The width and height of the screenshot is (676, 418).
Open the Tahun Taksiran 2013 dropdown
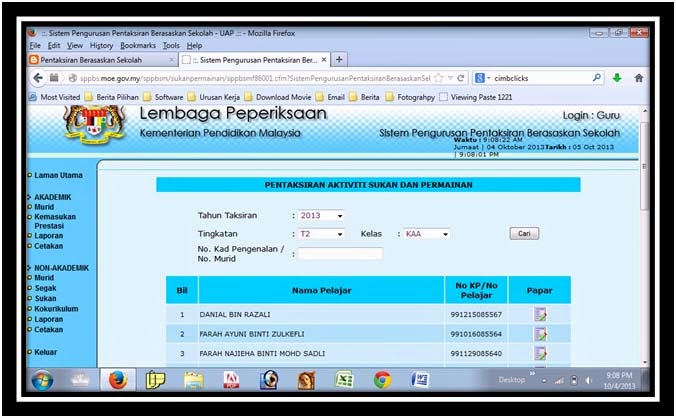click(321, 215)
